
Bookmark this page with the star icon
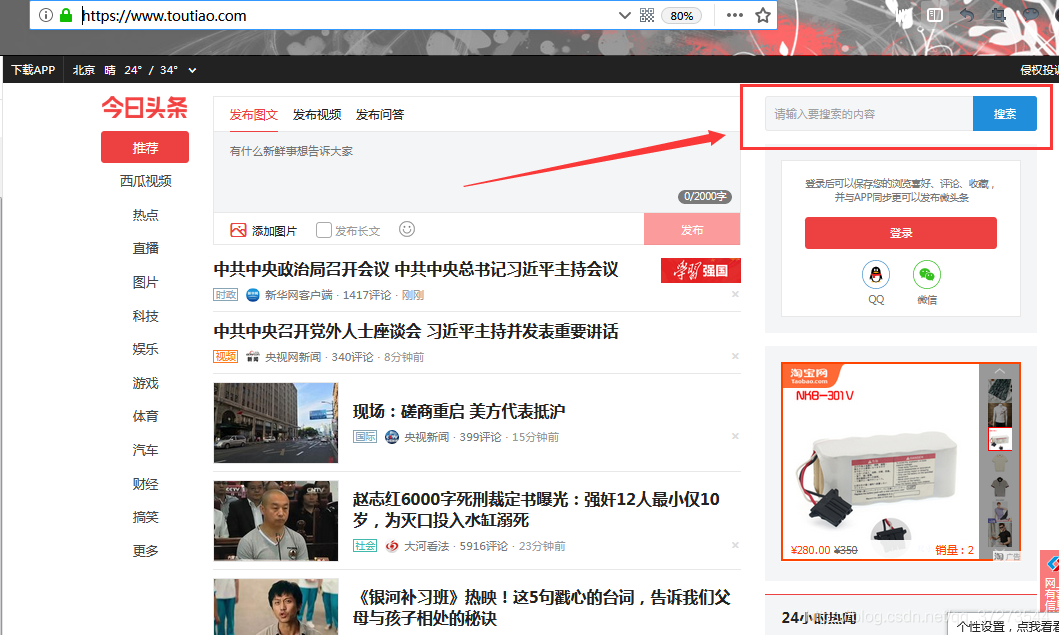(763, 16)
